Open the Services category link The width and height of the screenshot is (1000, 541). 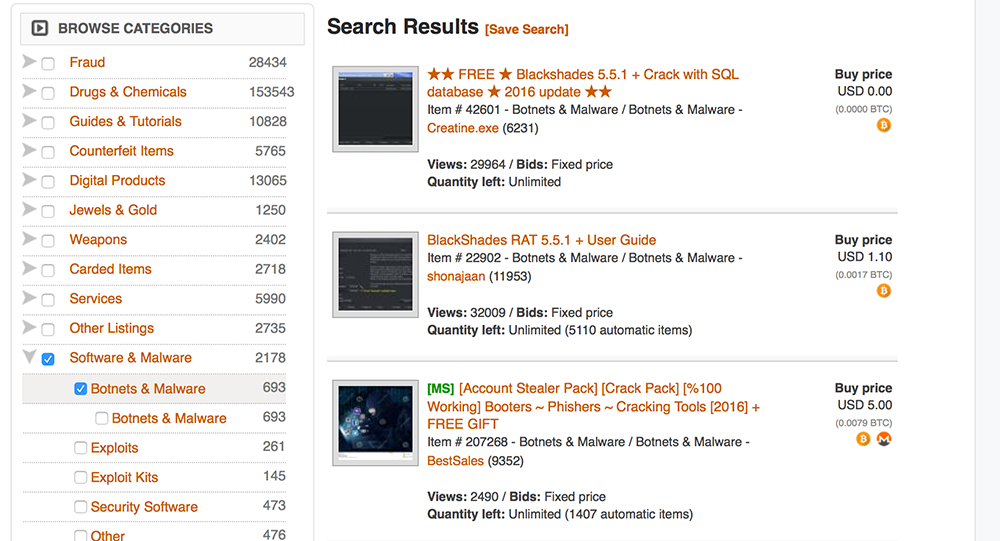pyautogui.click(x=96, y=299)
